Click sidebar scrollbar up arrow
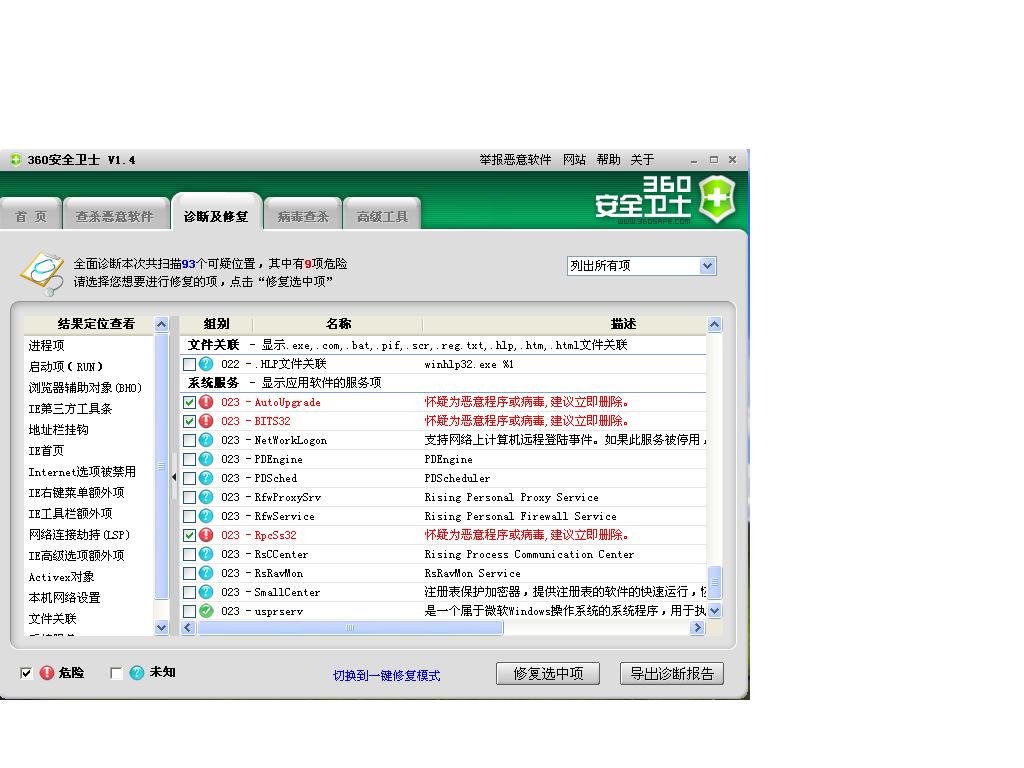1024x768 pixels. pos(161,324)
